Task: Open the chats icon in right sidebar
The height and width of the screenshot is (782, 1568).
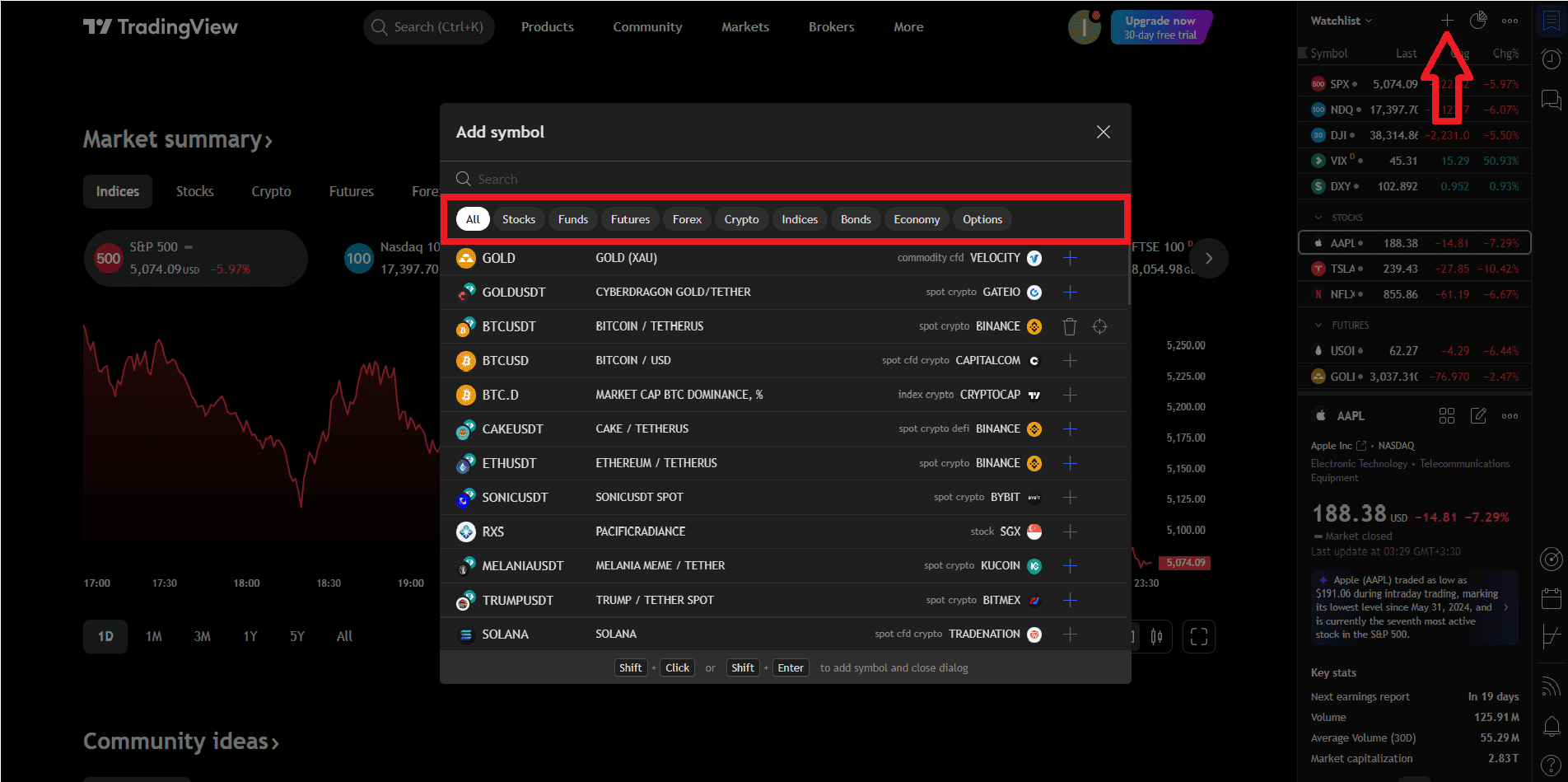Action: coord(1552,100)
